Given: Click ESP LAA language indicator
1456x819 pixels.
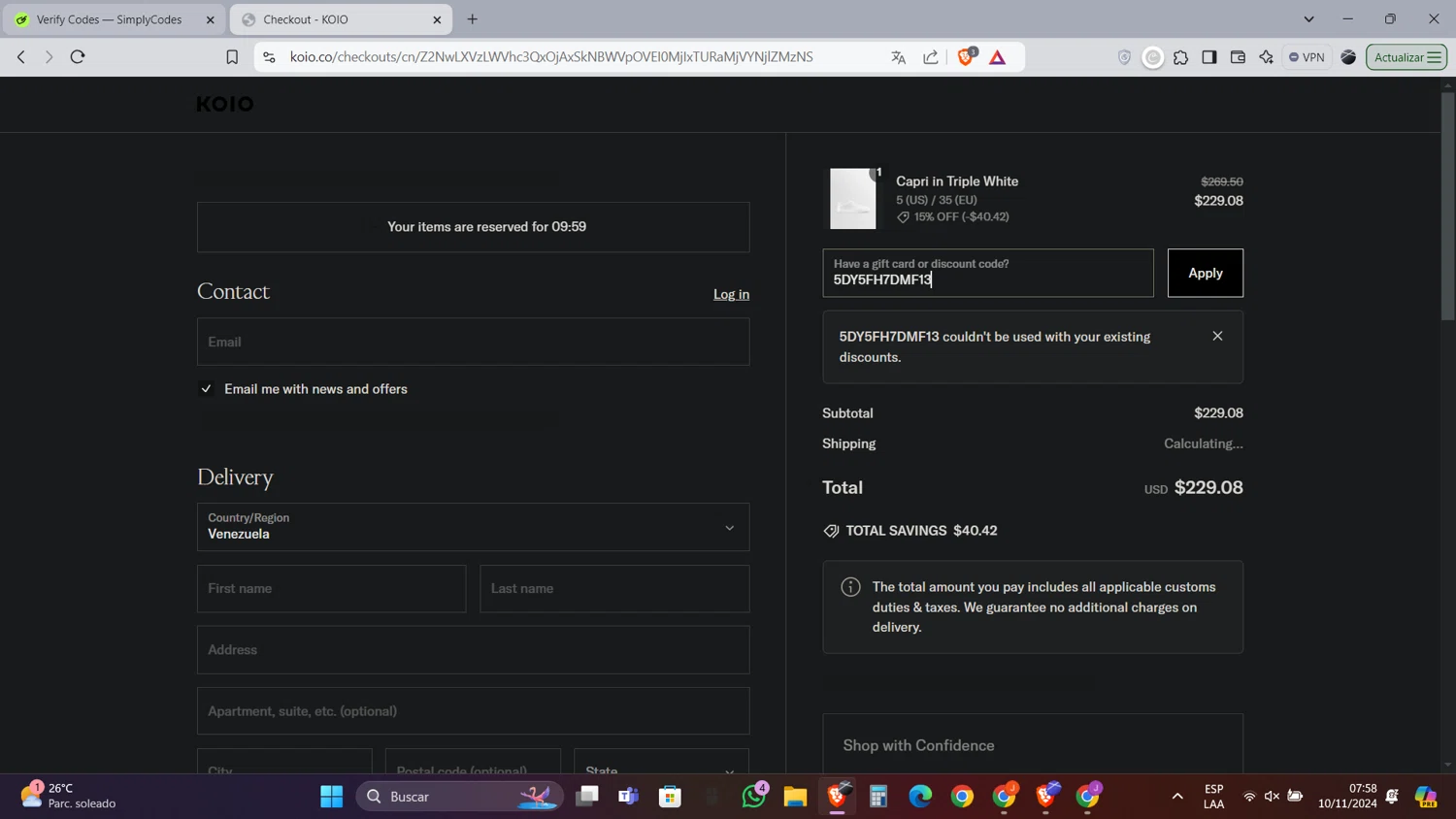Looking at the screenshot, I should tap(1213, 796).
